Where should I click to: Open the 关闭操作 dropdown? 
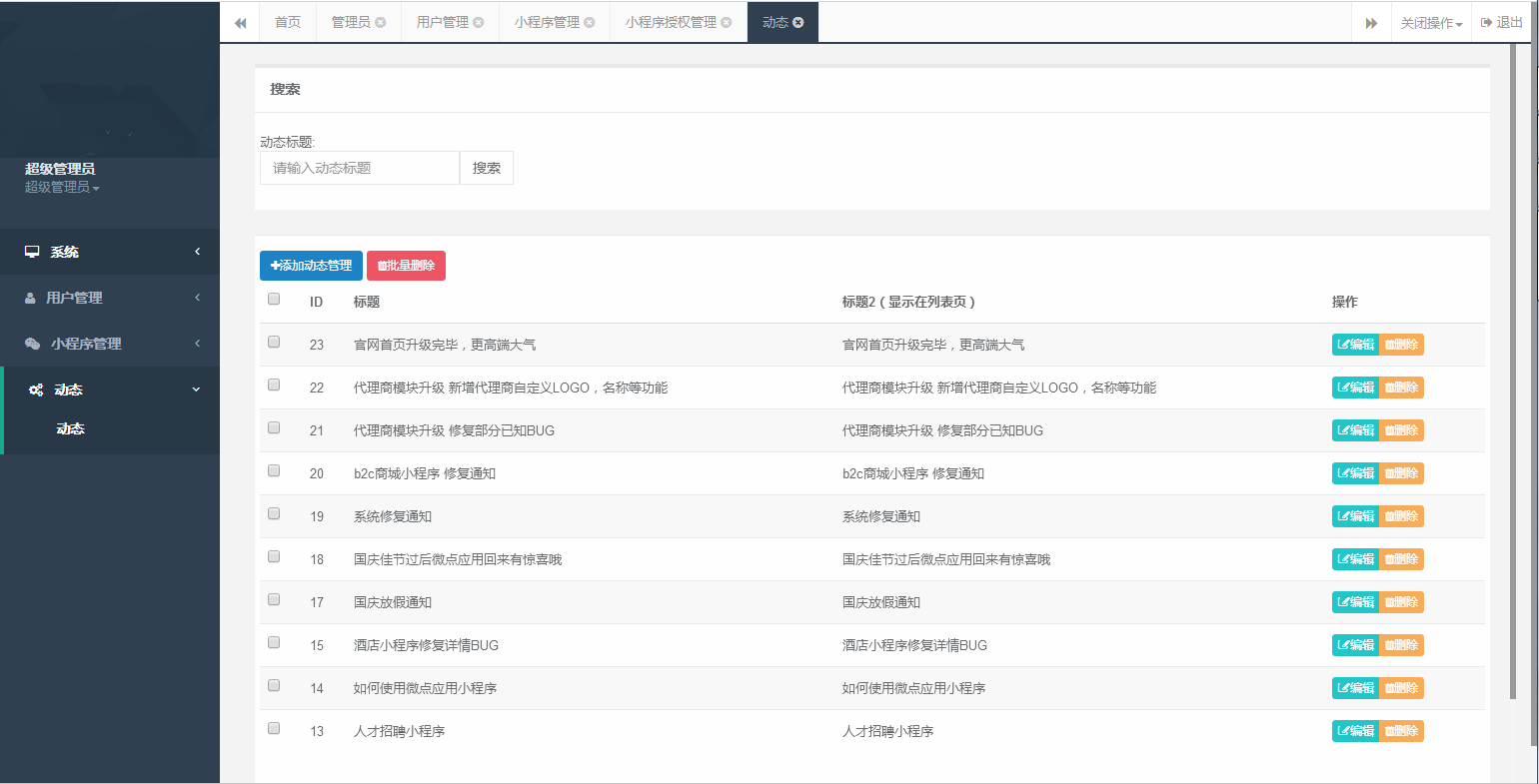tap(1431, 23)
